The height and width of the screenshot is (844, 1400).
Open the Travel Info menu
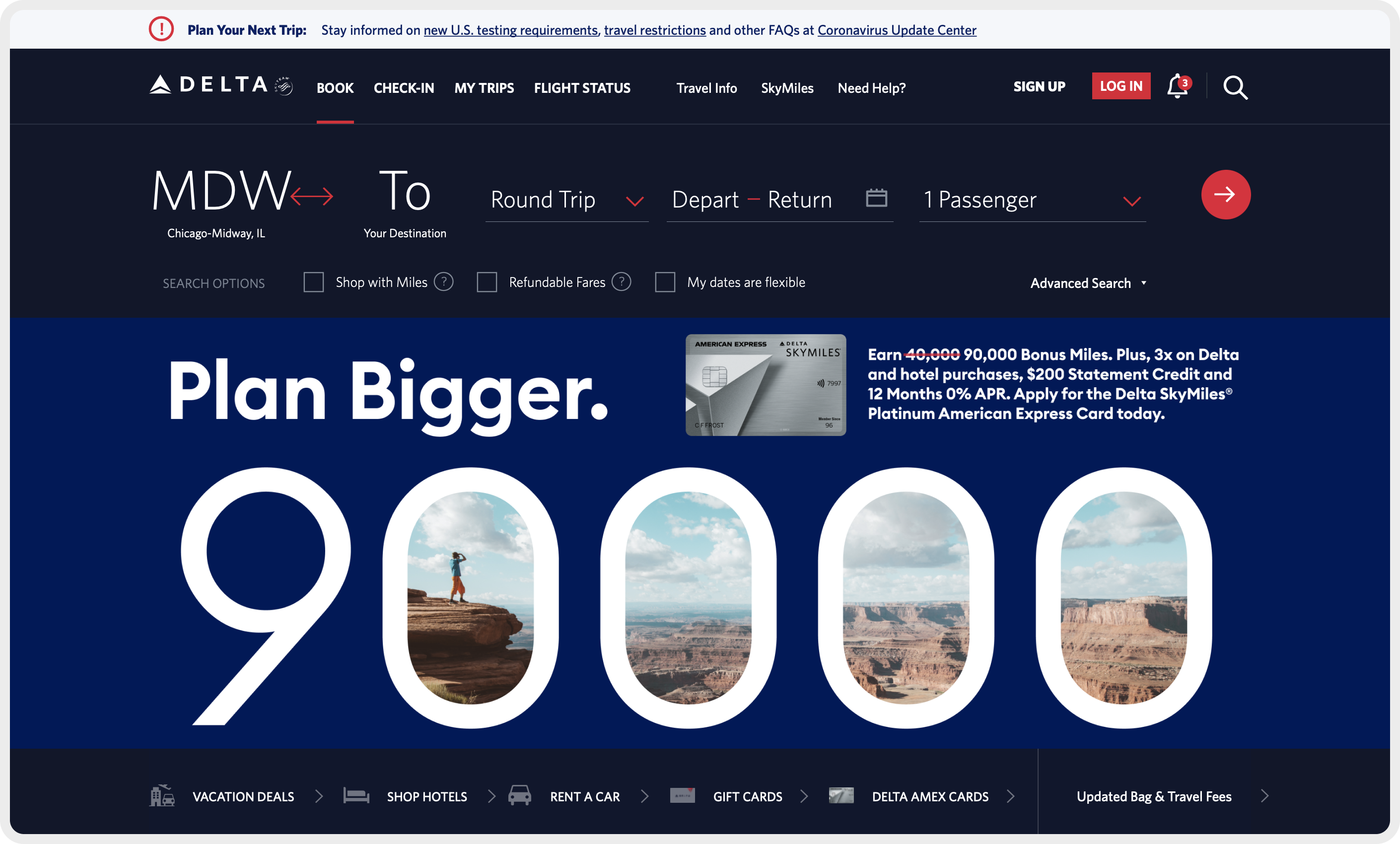706,88
